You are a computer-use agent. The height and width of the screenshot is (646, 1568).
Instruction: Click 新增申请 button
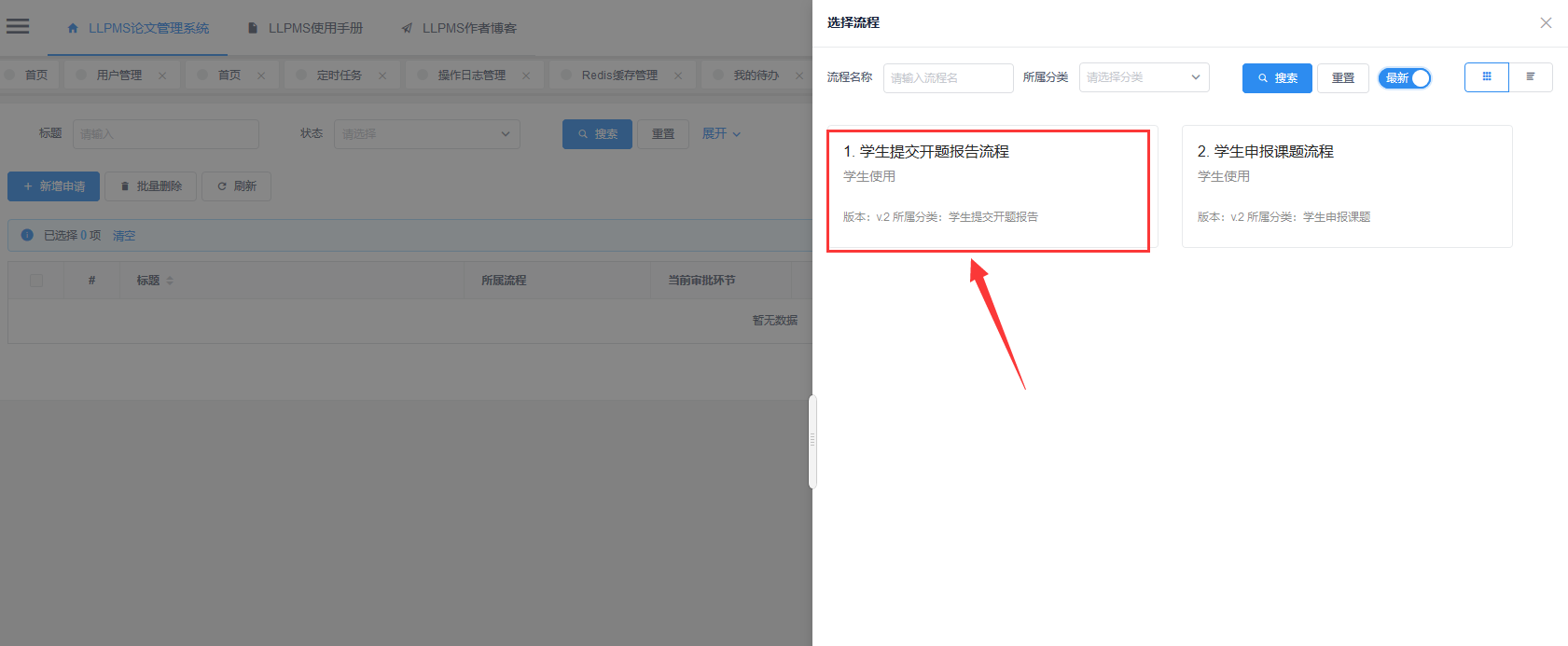coord(53,186)
